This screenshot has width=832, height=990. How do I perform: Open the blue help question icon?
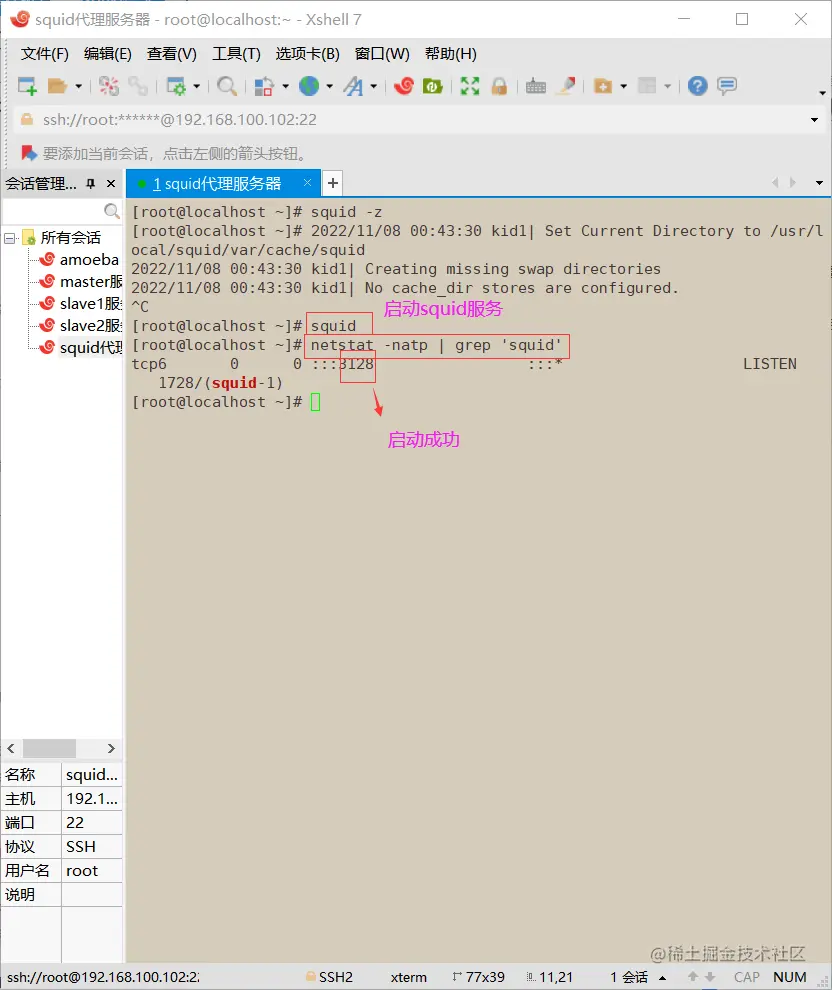coord(698,86)
